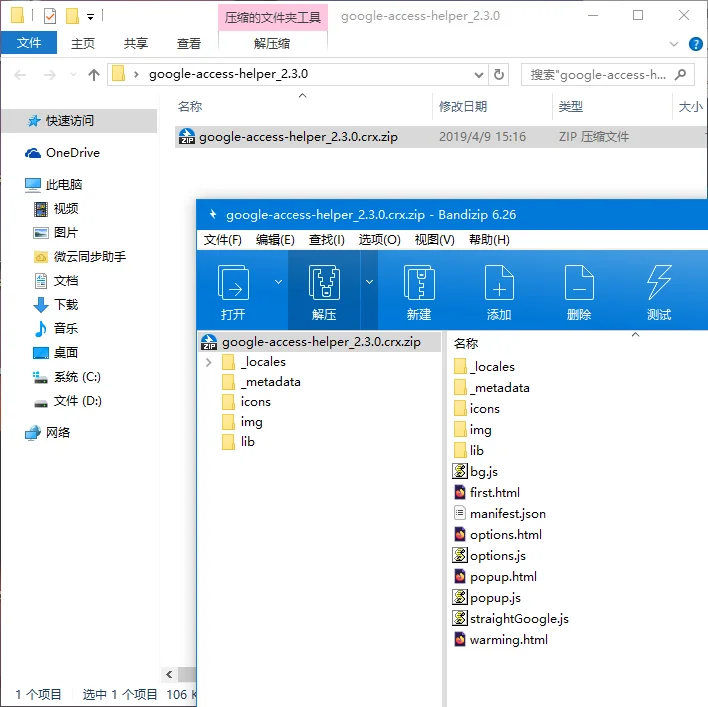
Task: Select the manifest.json file
Action: click(499, 514)
